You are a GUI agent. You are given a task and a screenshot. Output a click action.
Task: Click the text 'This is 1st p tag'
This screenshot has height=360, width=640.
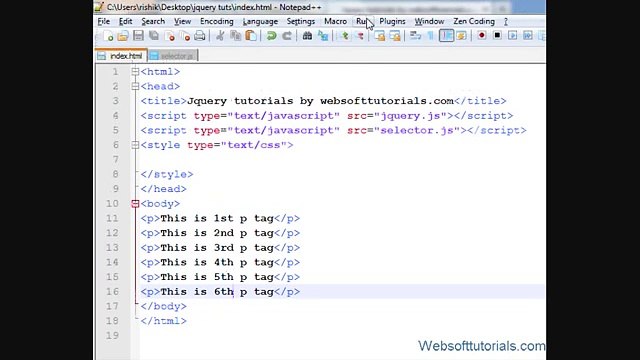coord(217,218)
